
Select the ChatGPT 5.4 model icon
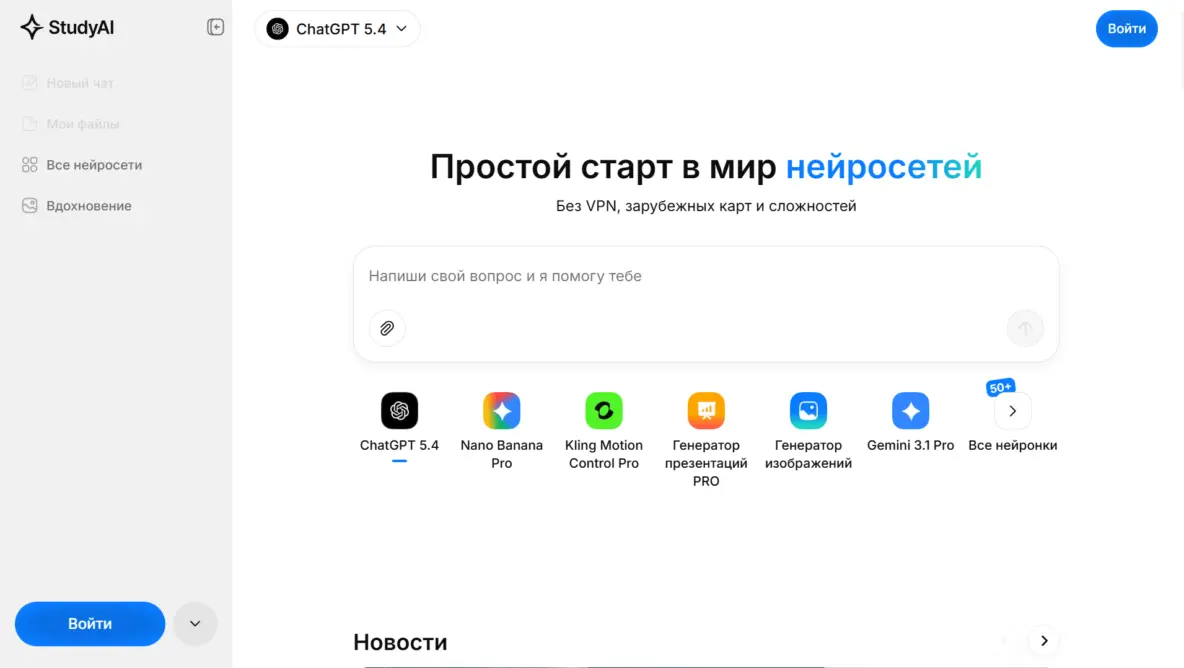pos(399,411)
